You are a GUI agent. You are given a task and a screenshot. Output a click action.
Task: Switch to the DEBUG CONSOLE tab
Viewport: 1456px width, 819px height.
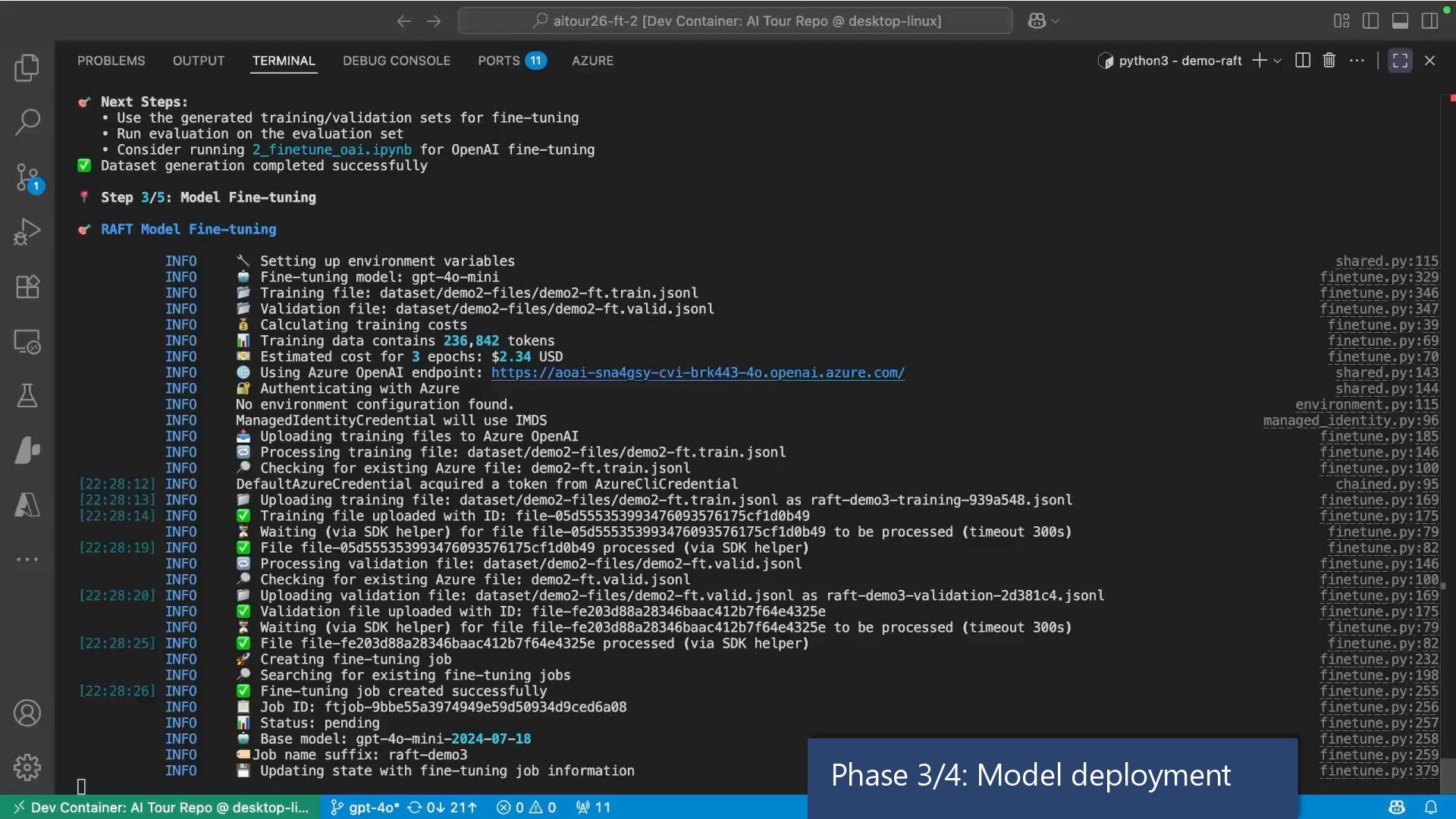(x=396, y=61)
